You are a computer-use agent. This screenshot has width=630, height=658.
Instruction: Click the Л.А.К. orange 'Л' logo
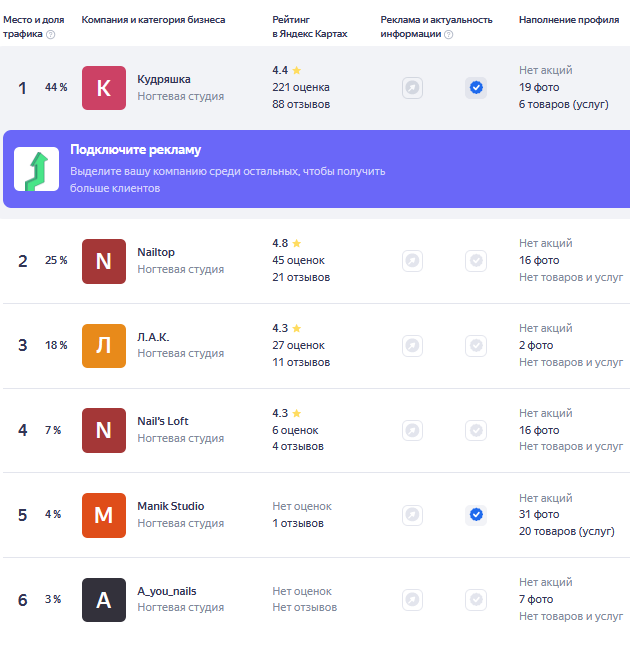(x=104, y=346)
